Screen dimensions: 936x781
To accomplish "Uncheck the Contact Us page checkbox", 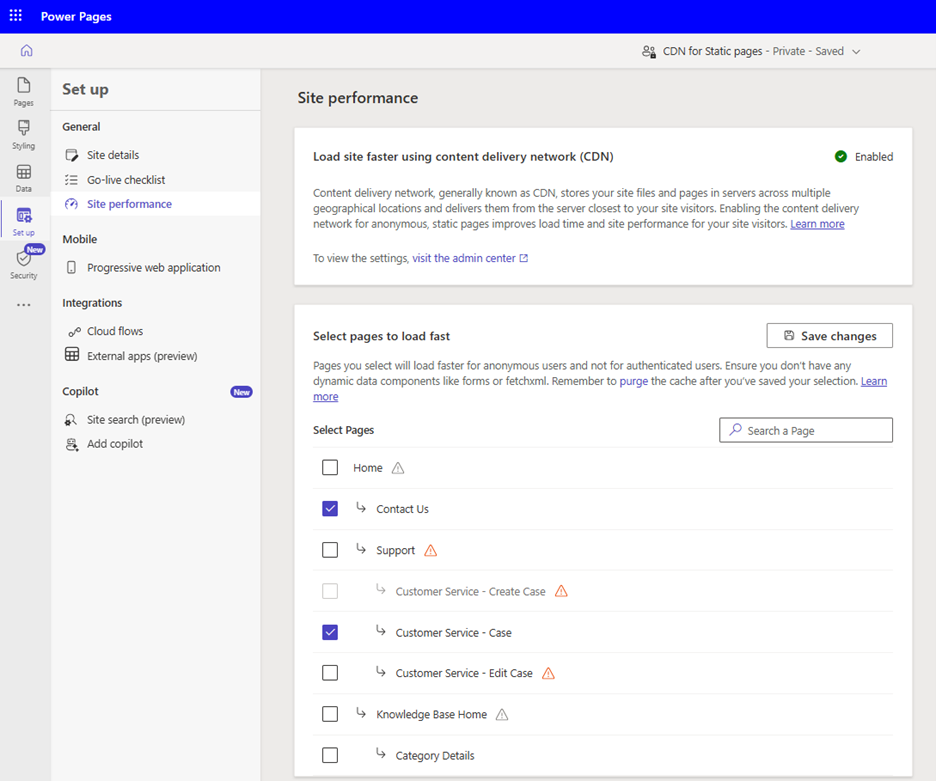I will [x=330, y=508].
